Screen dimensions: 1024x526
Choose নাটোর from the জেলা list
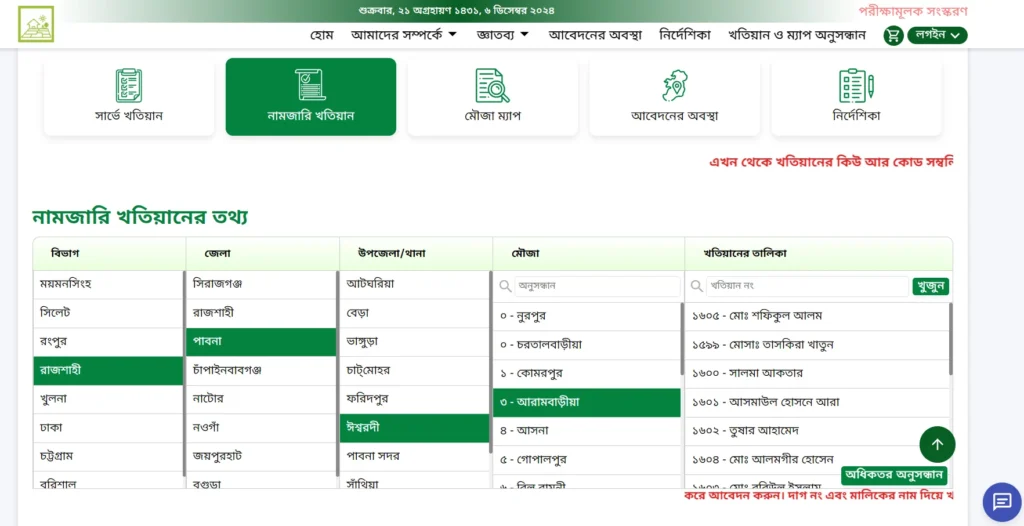pos(211,398)
